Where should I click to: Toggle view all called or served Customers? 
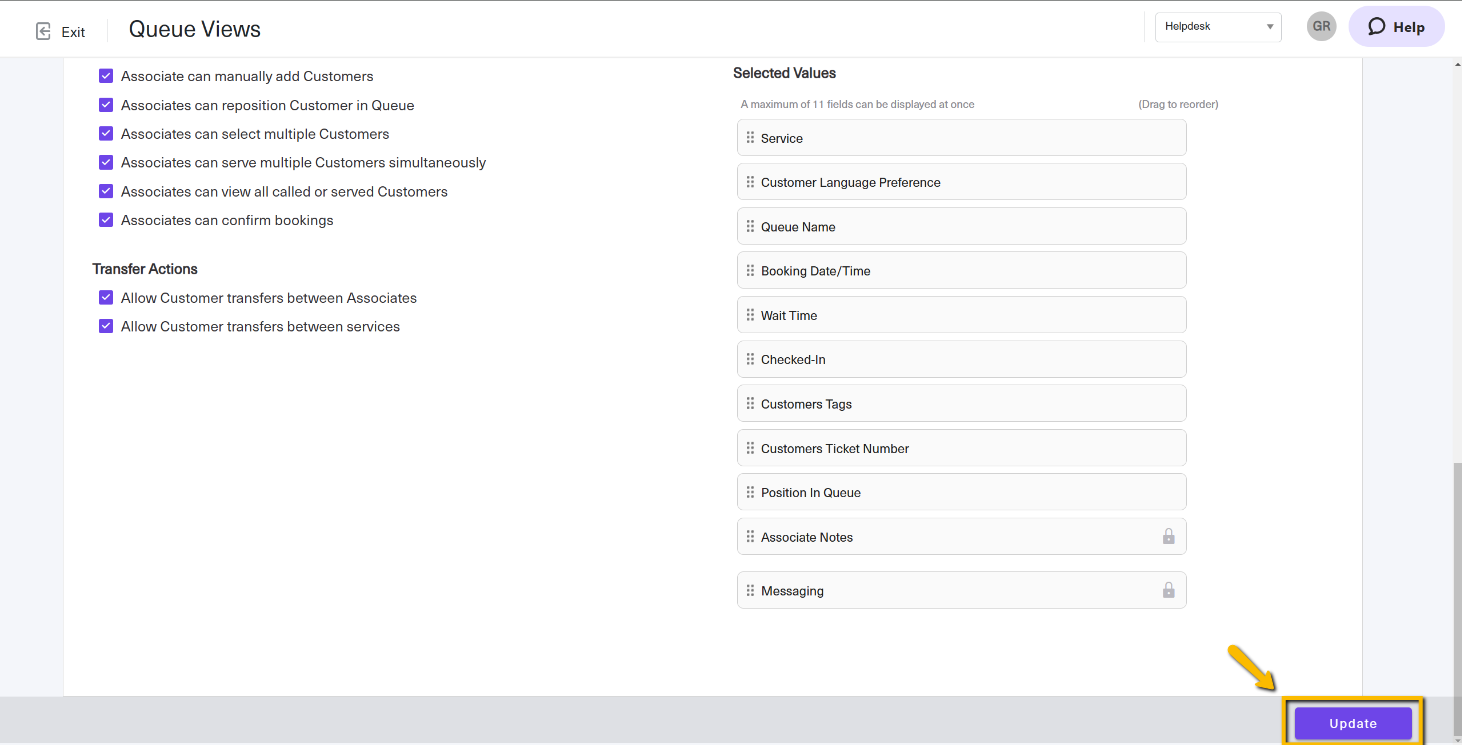(x=106, y=191)
